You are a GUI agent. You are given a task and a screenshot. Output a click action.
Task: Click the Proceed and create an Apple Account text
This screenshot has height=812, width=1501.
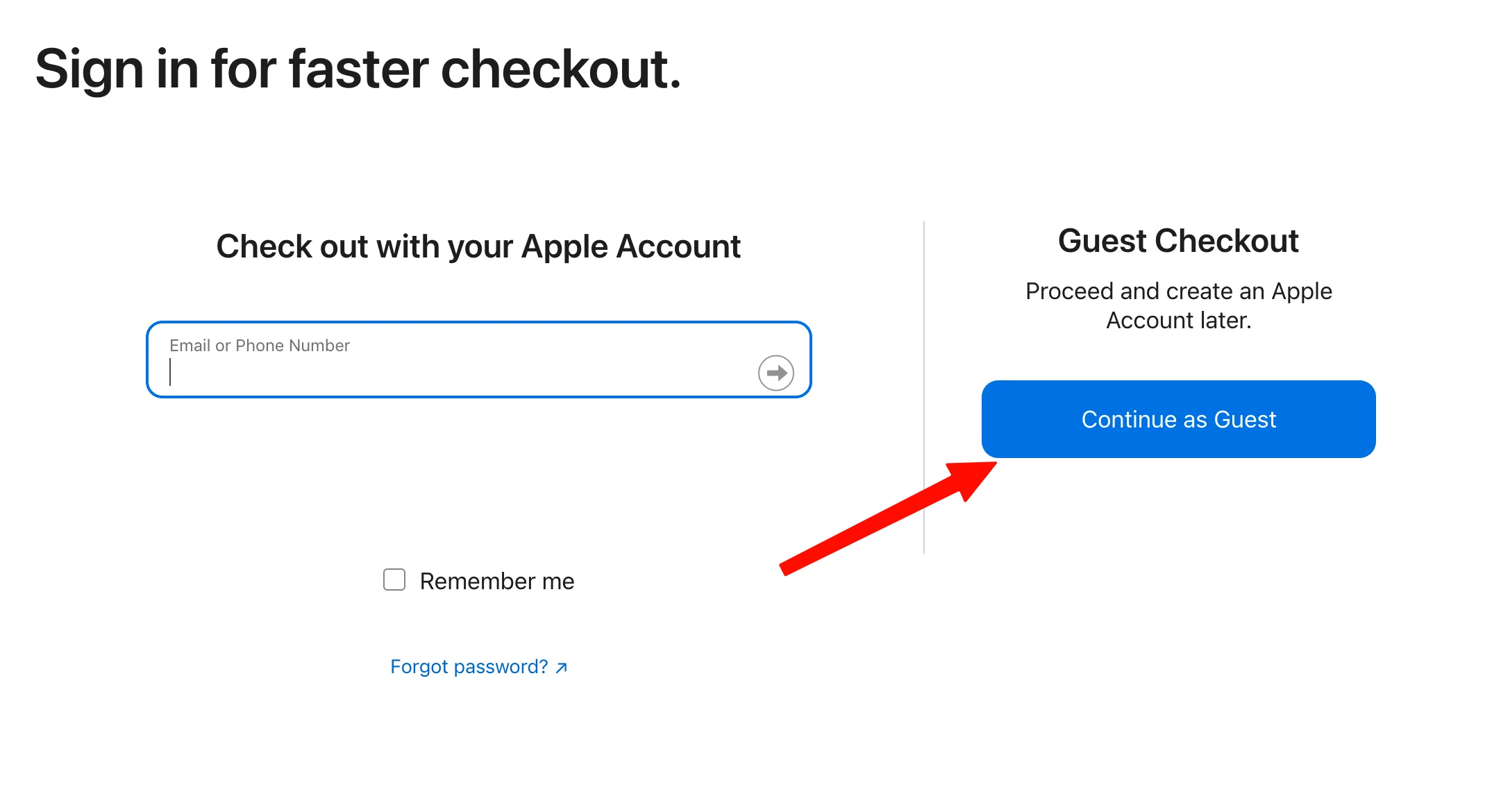point(1178,305)
